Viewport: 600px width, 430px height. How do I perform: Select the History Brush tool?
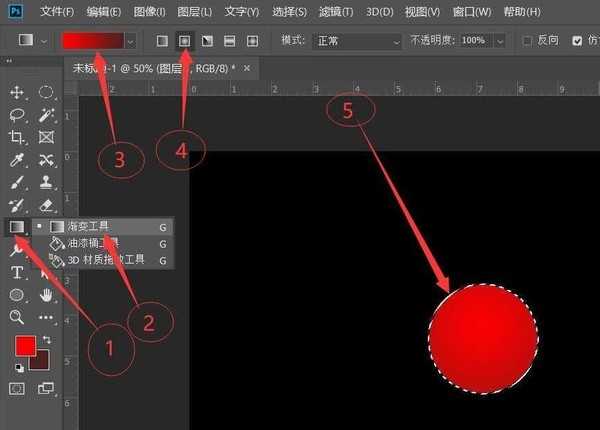[x=16, y=205]
